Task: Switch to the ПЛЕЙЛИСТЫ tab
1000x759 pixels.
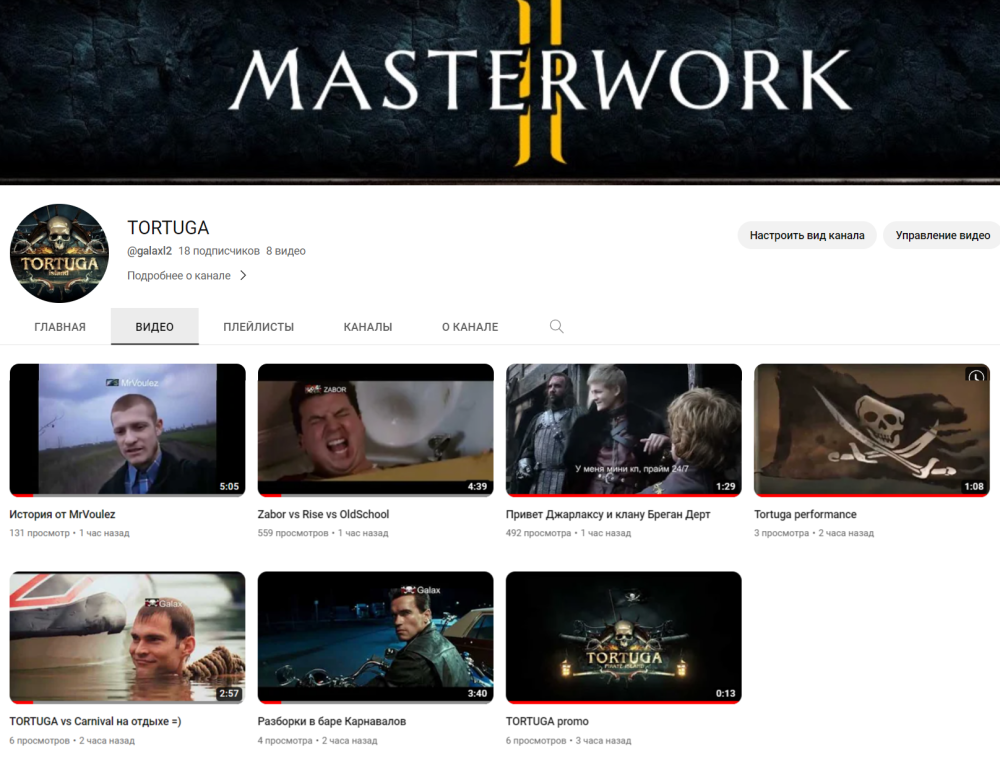Action: click(259, 327)
